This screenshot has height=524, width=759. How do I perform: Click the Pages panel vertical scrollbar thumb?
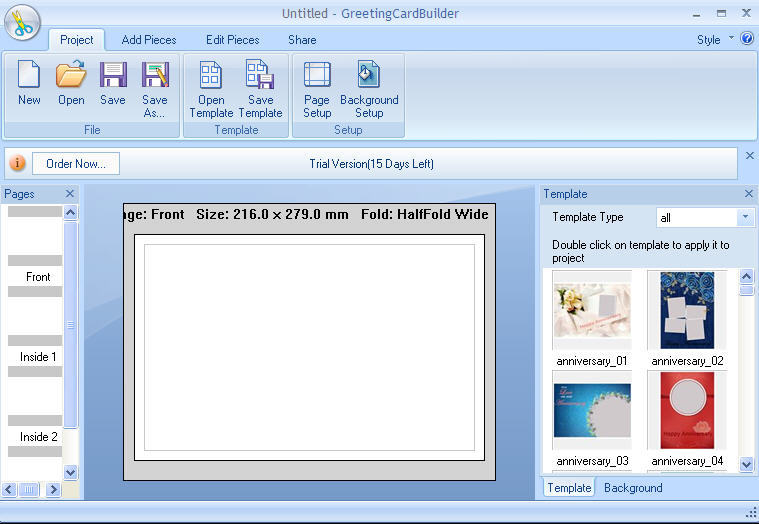(71, 325)
